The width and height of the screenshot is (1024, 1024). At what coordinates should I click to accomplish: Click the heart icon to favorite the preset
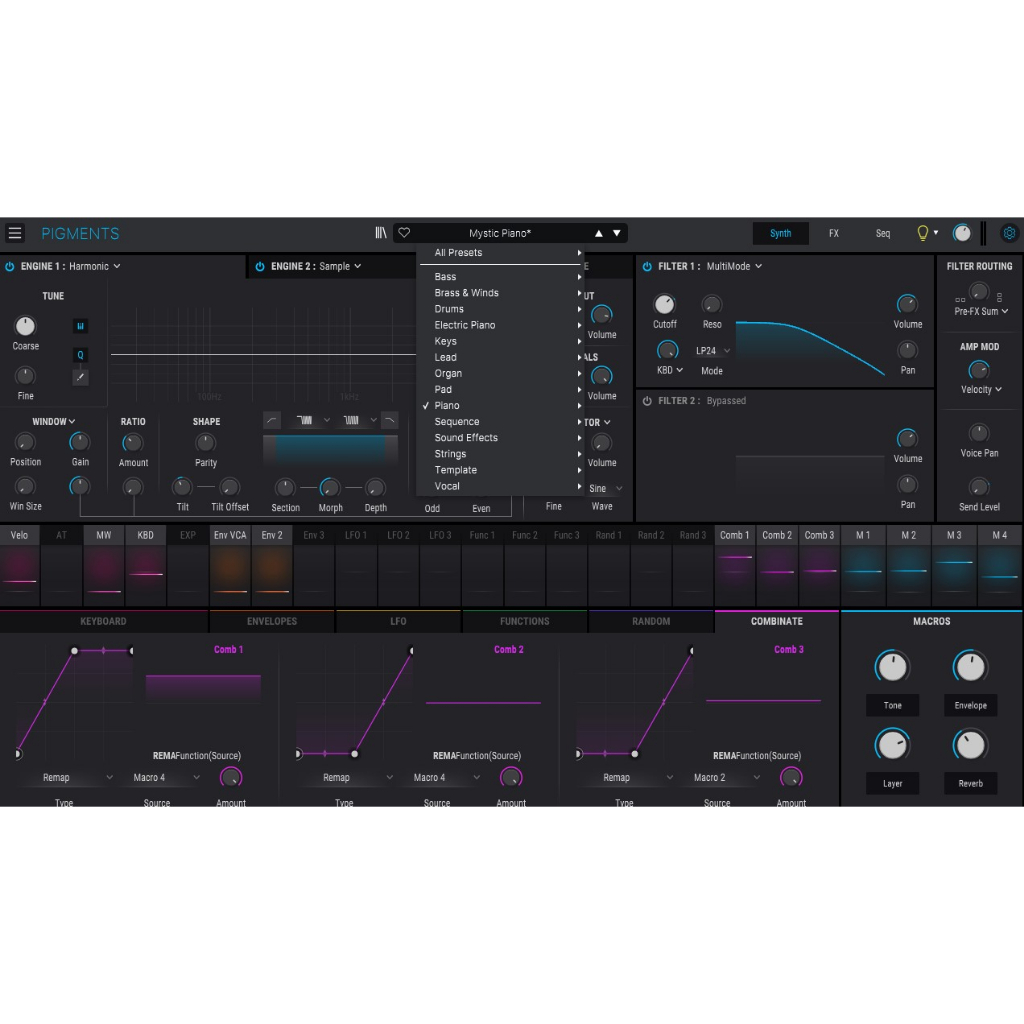(x=403, y=232)
